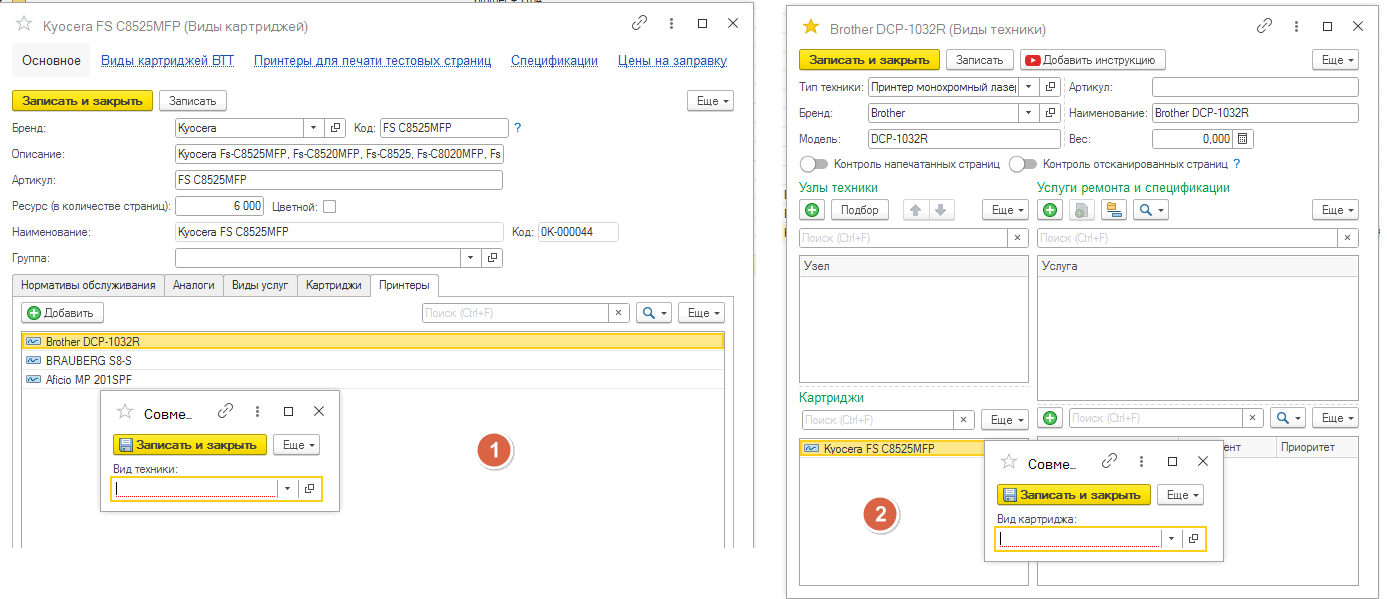The height and width of the screenshot is (599, 1387).
Task: Click the folder list icon in Услуги ремонта toolbar
Action: (1114, 210)
